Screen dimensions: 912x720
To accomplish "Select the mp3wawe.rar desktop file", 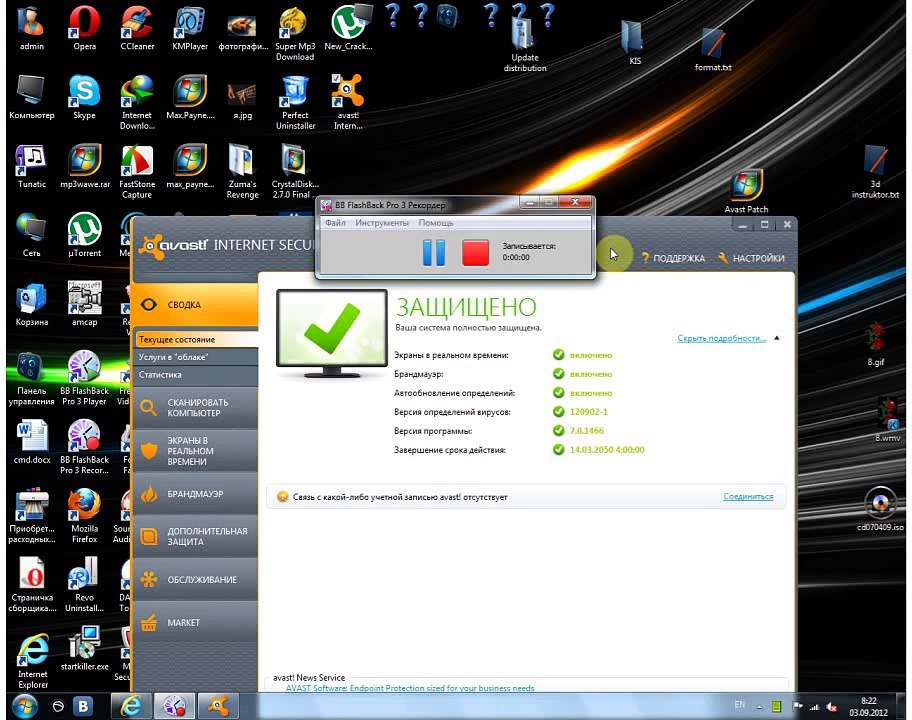I will coord(84,166).
